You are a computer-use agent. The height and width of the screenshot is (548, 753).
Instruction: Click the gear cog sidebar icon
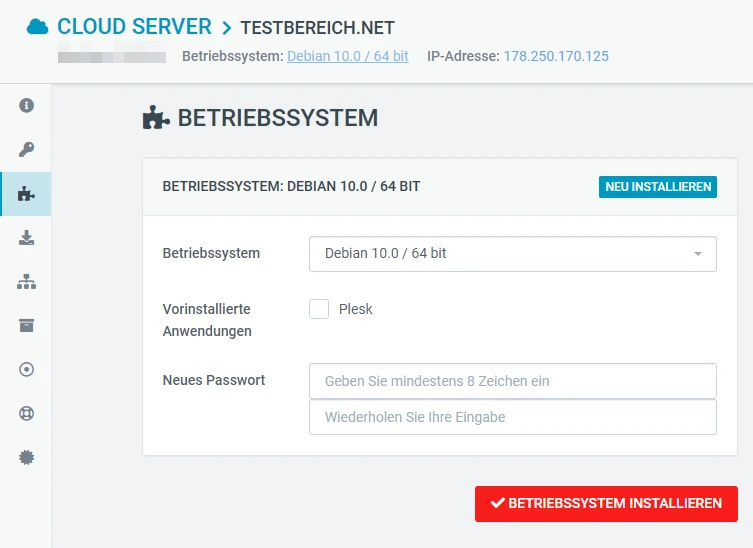pyautogui.click(x=27, y=457)
